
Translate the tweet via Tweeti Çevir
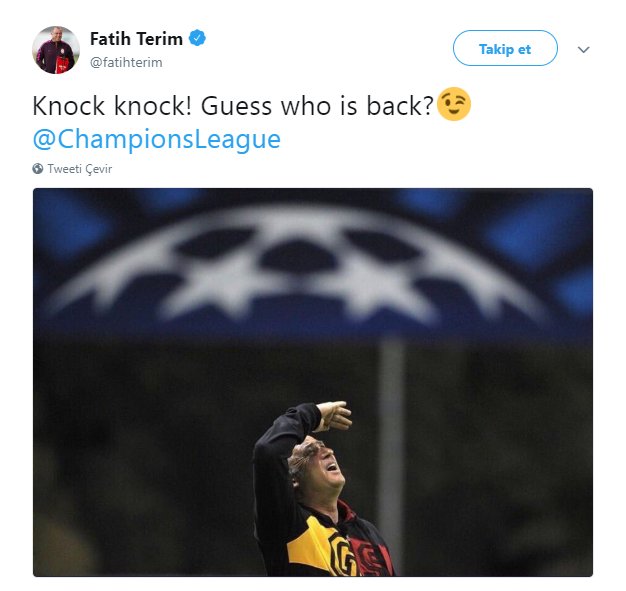80,169
